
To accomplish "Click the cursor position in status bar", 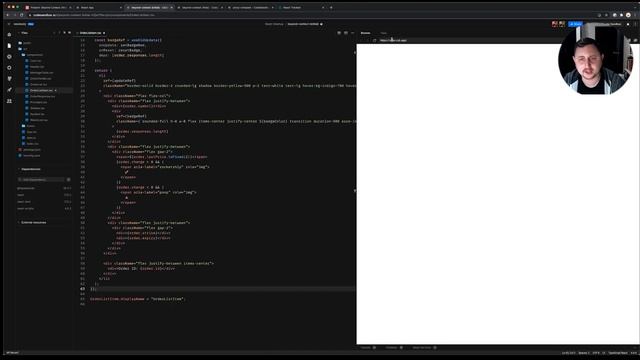I will 568,353.
